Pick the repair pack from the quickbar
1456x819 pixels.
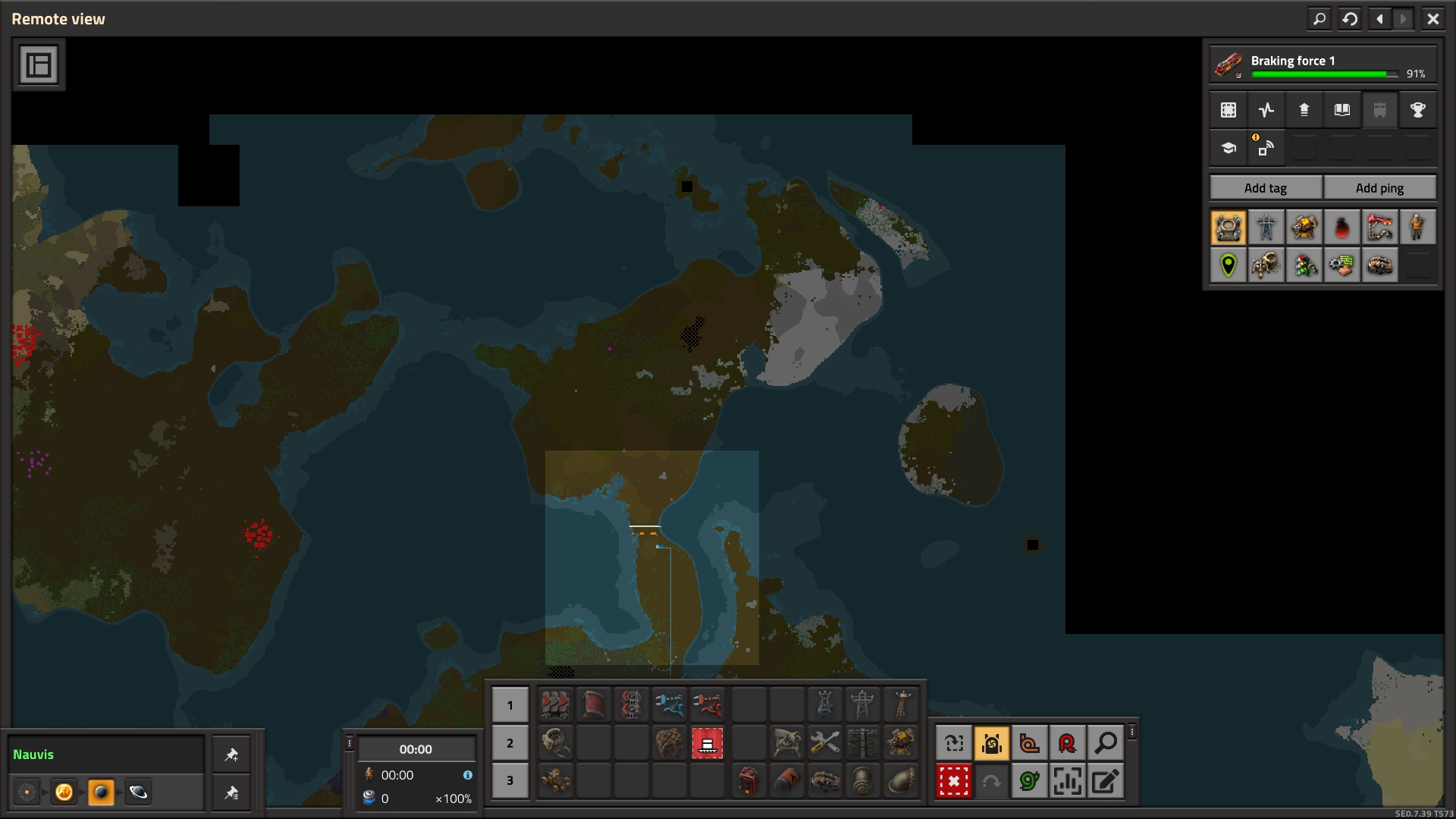[x=824, y=743]
